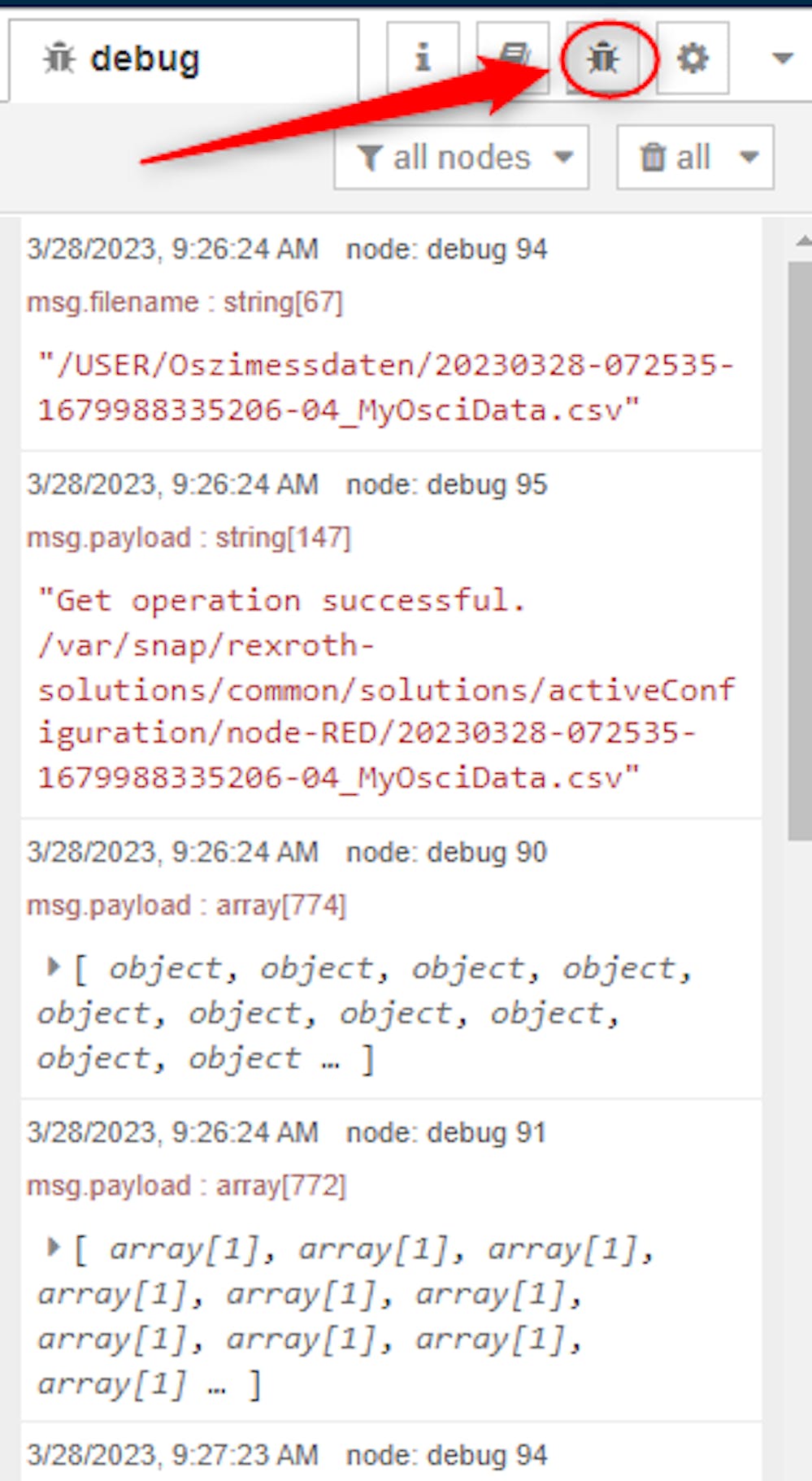Expand the array[772] payload of debug 91
This screenshot has height=1481, width=812.
click(54, 1247)
